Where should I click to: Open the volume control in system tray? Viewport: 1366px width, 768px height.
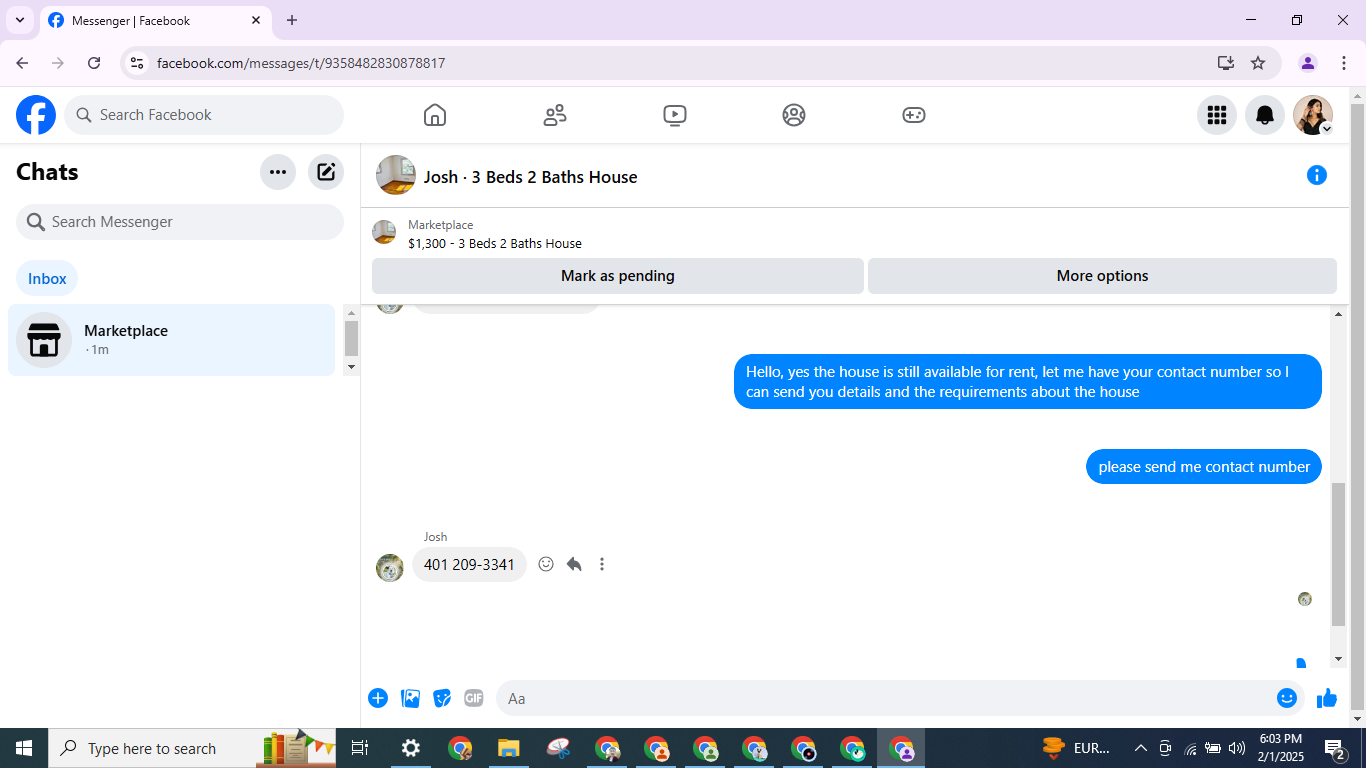pos(1237,748)
